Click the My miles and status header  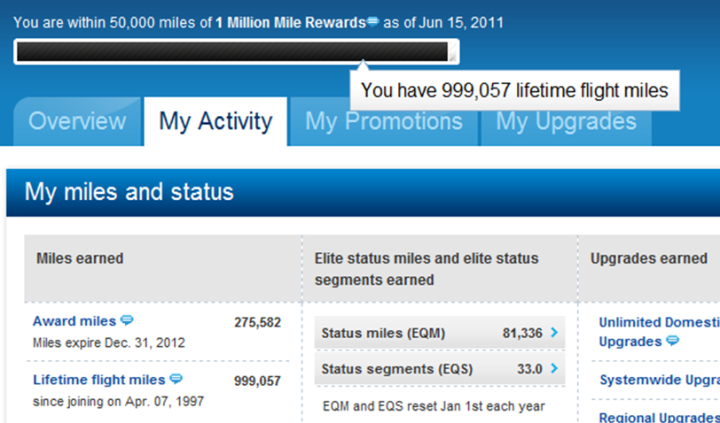coord(129,192)
